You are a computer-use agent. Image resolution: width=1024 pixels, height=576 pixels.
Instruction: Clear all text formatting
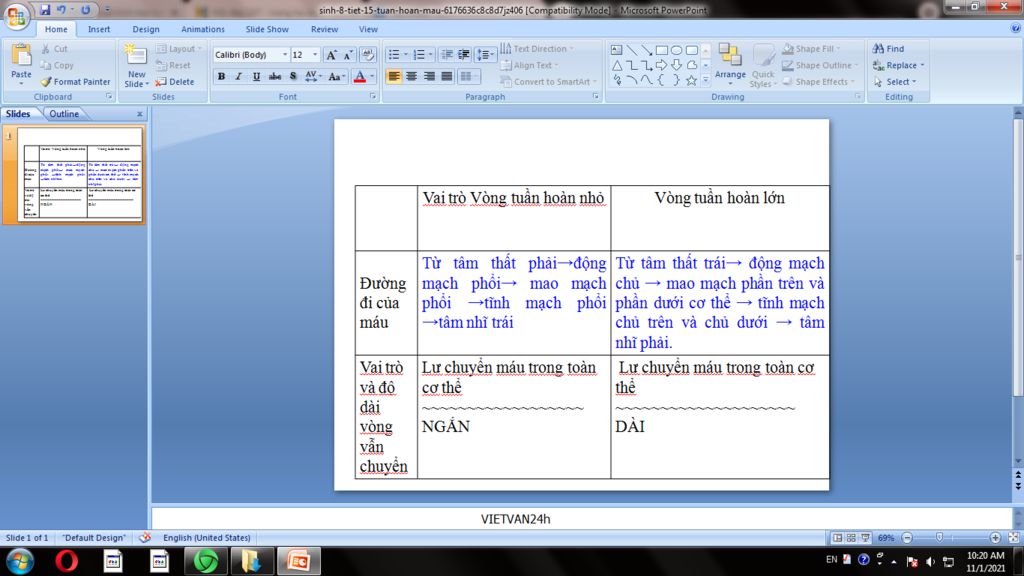[367, 55]
